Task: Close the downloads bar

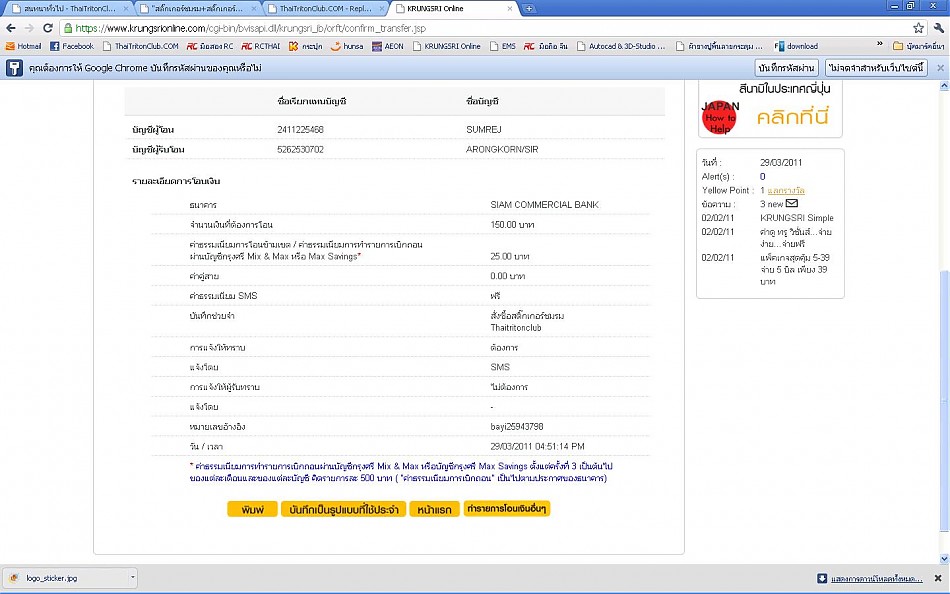Action: (938, 578)
